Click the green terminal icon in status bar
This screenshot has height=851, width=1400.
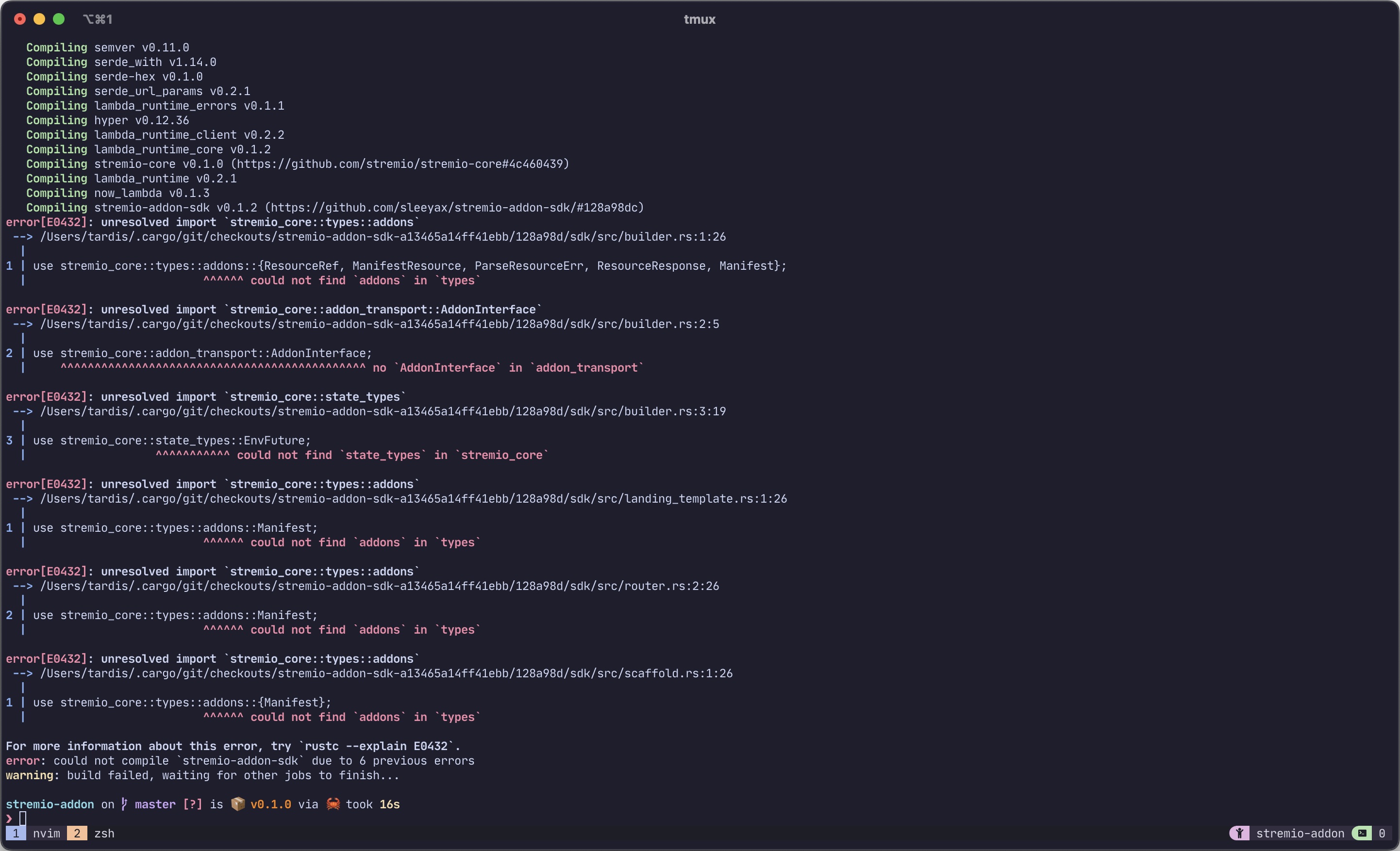[1362, 834]
